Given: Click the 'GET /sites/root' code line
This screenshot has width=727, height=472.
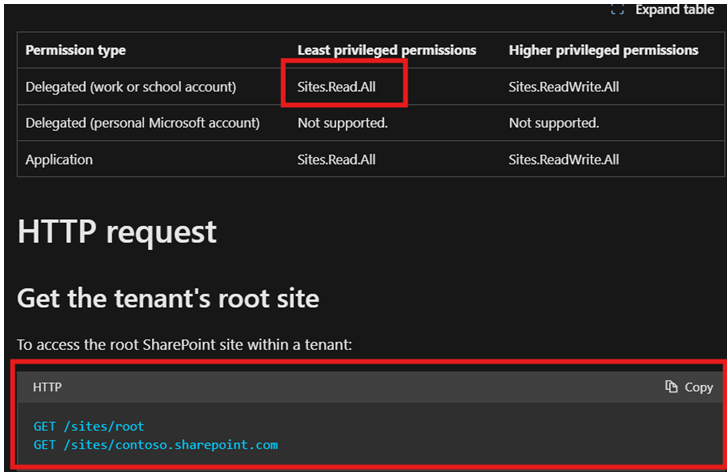Looking at the screenshot, I should click(x=89, y=426).
